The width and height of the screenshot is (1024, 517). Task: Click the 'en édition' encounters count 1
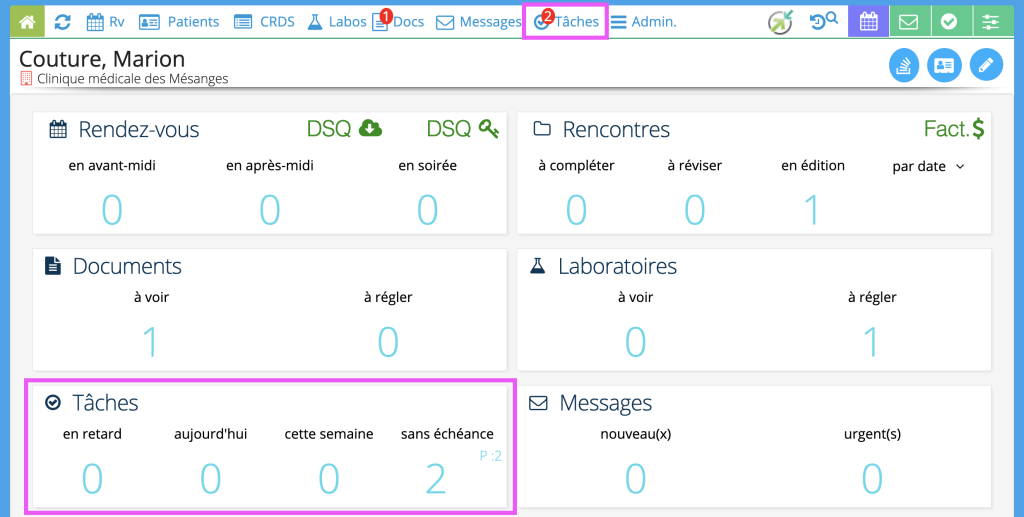812,210
